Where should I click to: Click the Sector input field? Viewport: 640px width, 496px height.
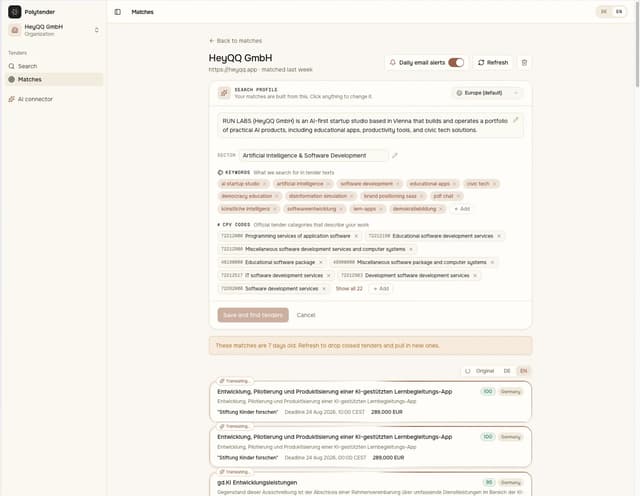tap(313, 156)
